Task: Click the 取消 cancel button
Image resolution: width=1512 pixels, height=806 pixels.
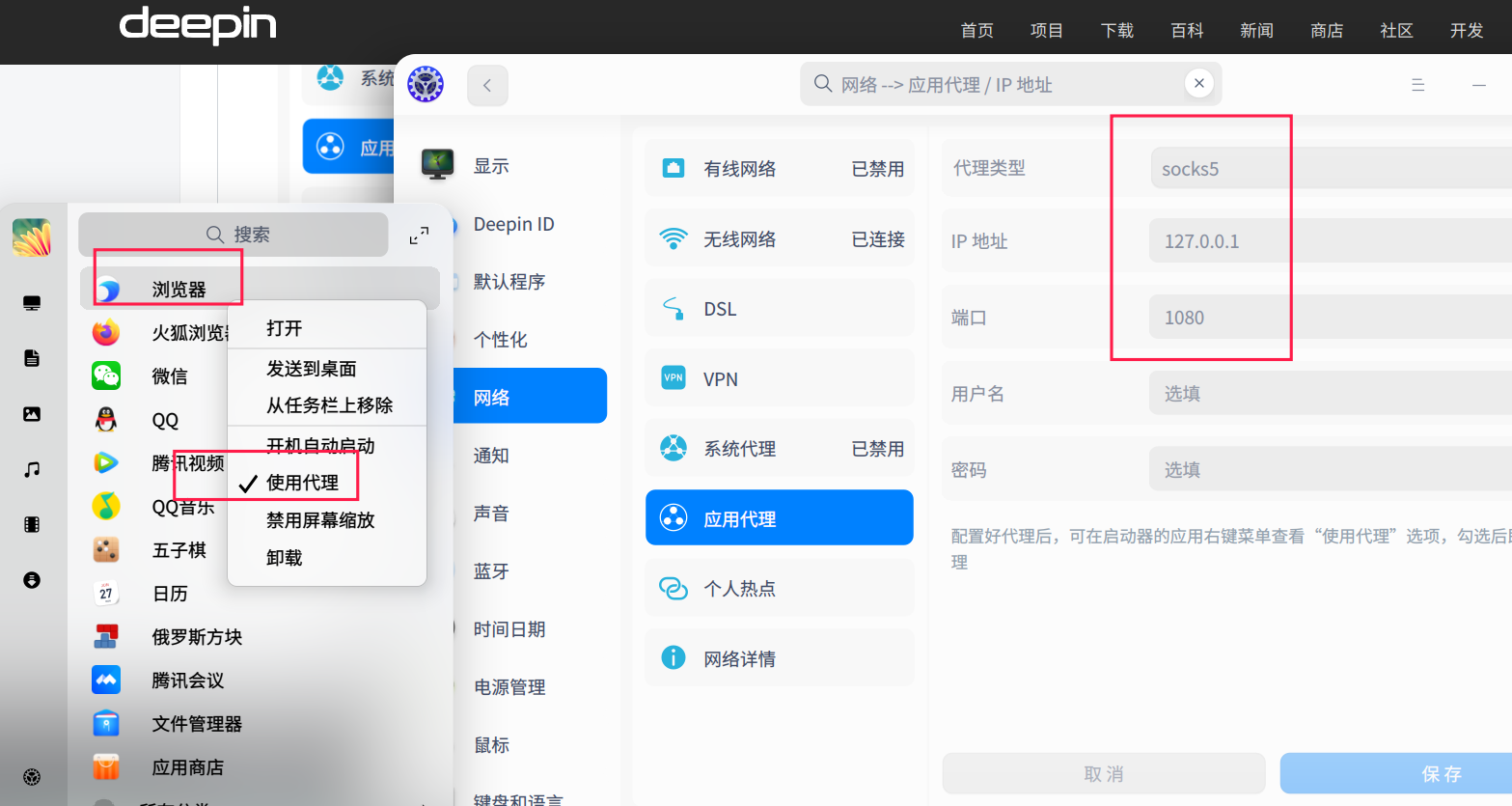Action: tap(1104, 773)
